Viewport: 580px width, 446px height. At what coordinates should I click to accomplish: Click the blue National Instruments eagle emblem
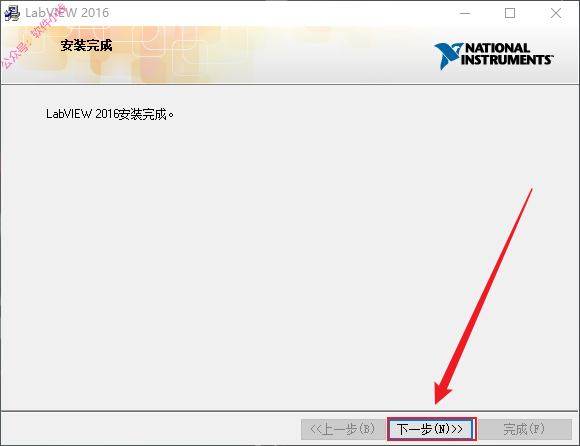coord(448,56)
